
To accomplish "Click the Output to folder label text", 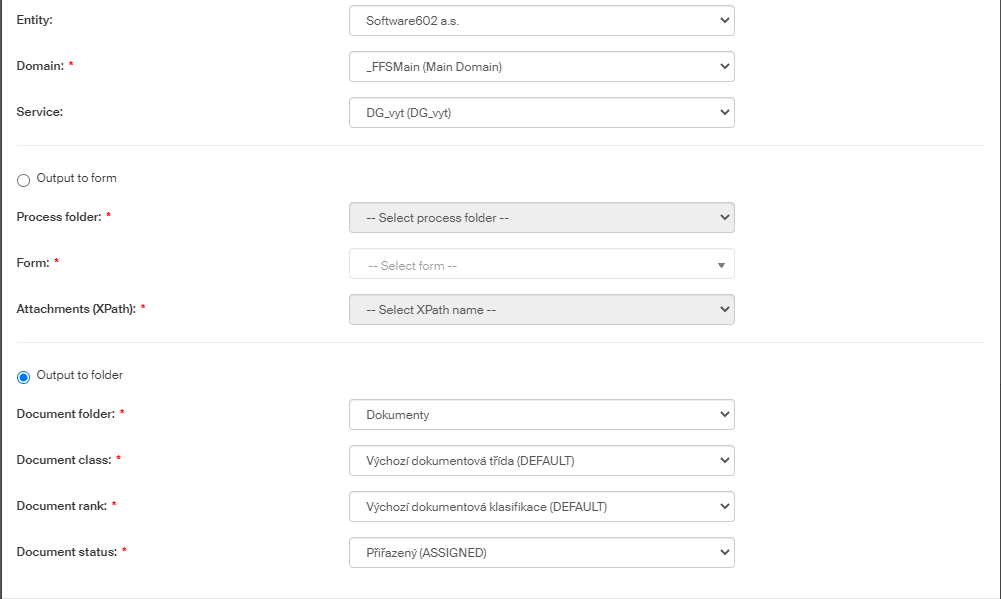I will pyautogui.click(x=80, y=376).
